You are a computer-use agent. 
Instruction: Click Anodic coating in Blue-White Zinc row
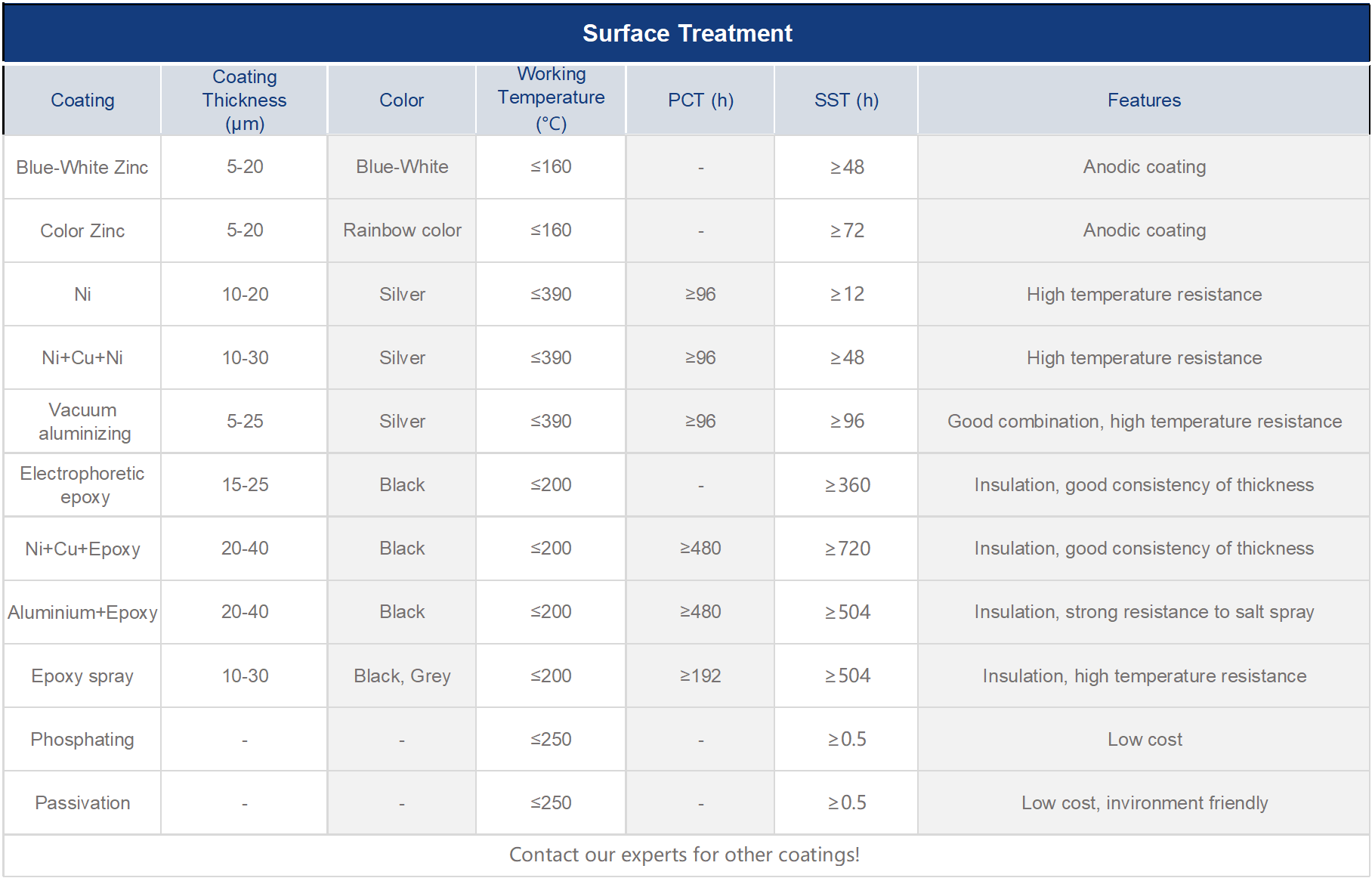[x=1145, y=167]
